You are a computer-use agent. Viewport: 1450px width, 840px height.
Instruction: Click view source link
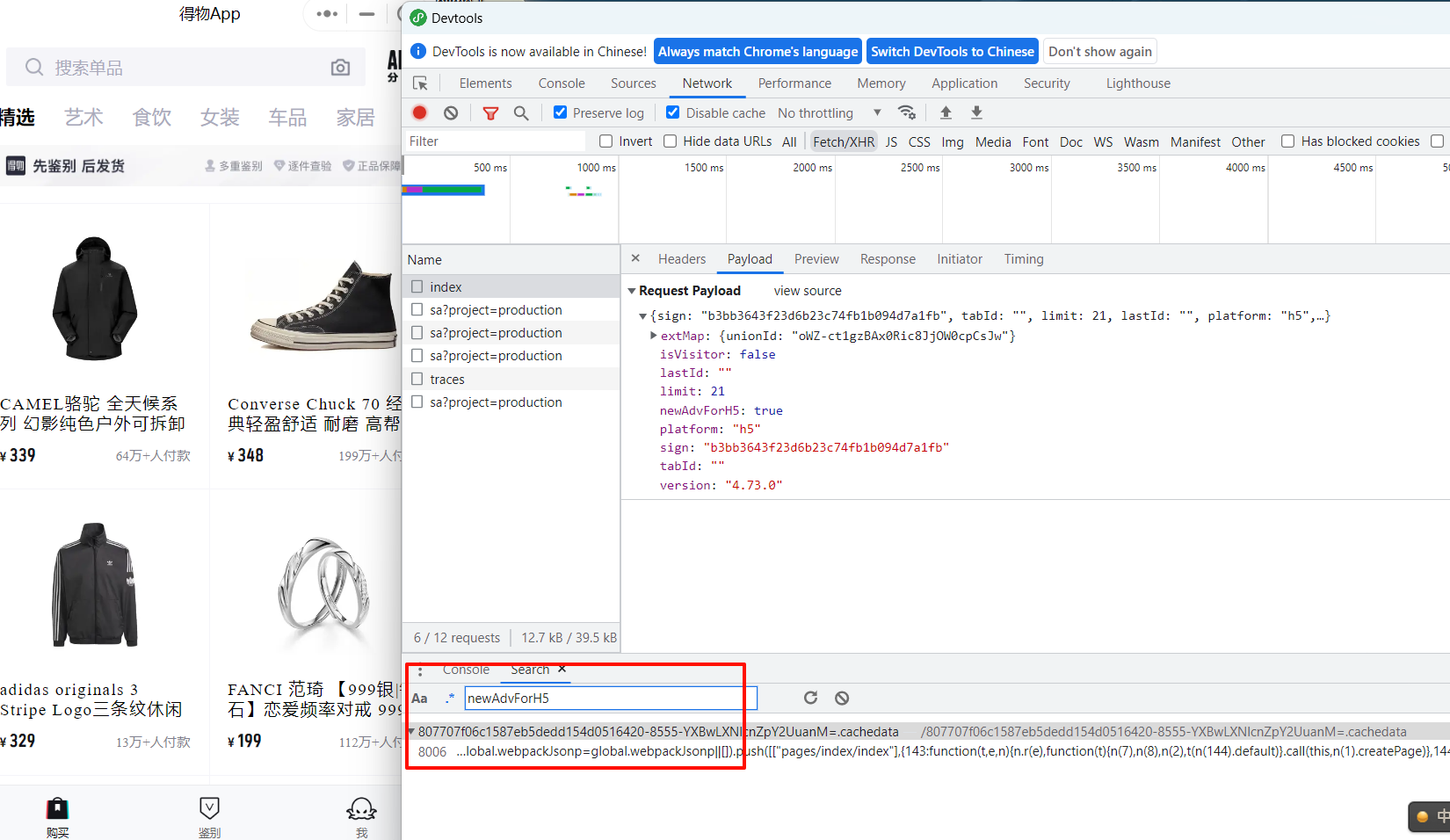pos(808,291)
